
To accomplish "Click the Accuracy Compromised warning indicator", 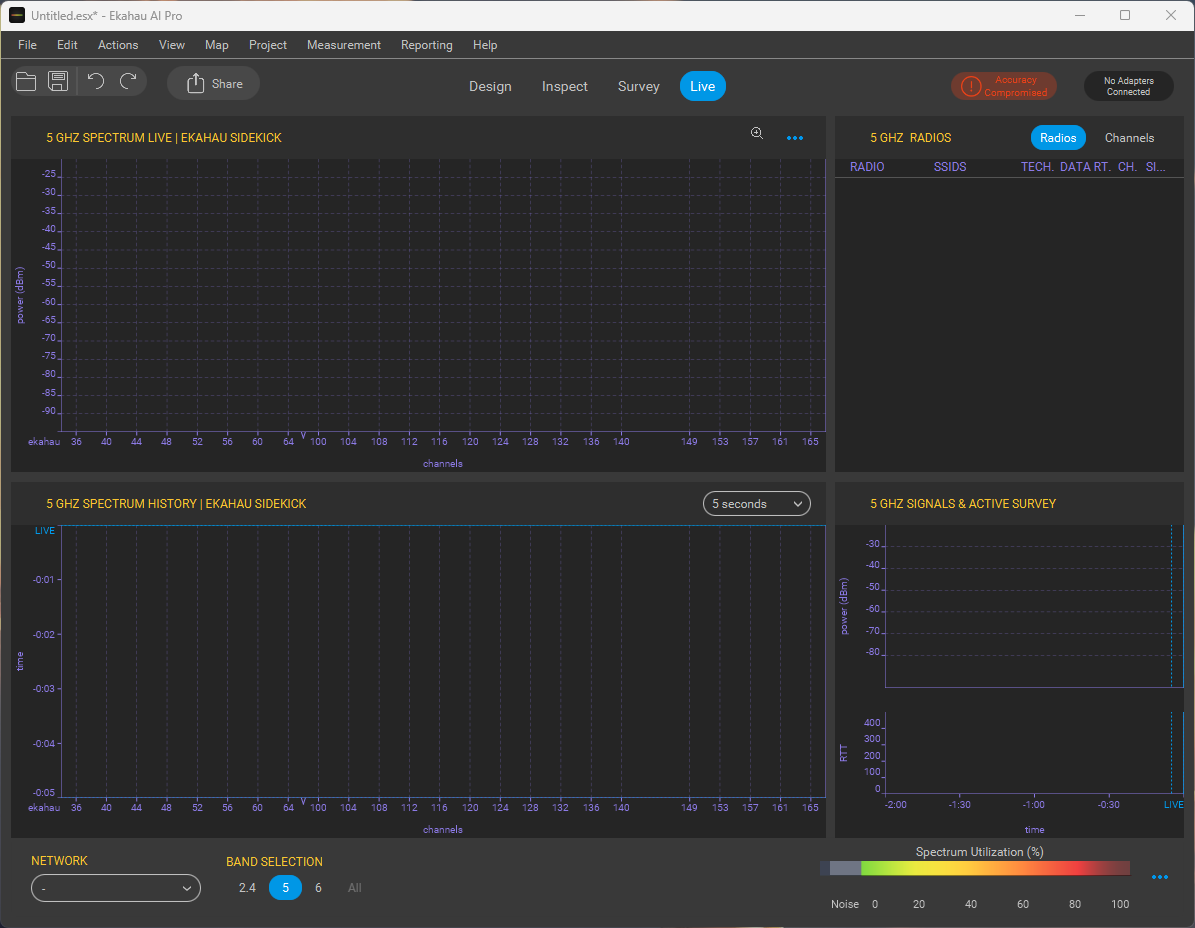I will coord(1003,86).
